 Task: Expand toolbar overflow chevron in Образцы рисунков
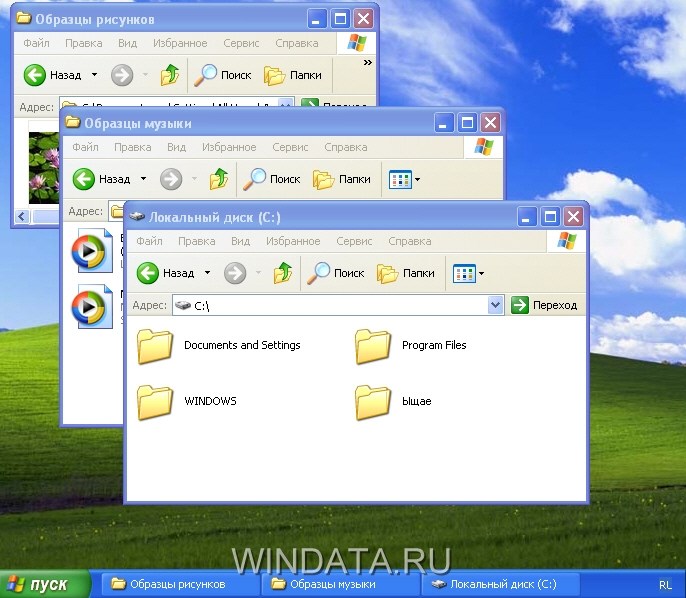click(368, 63)
